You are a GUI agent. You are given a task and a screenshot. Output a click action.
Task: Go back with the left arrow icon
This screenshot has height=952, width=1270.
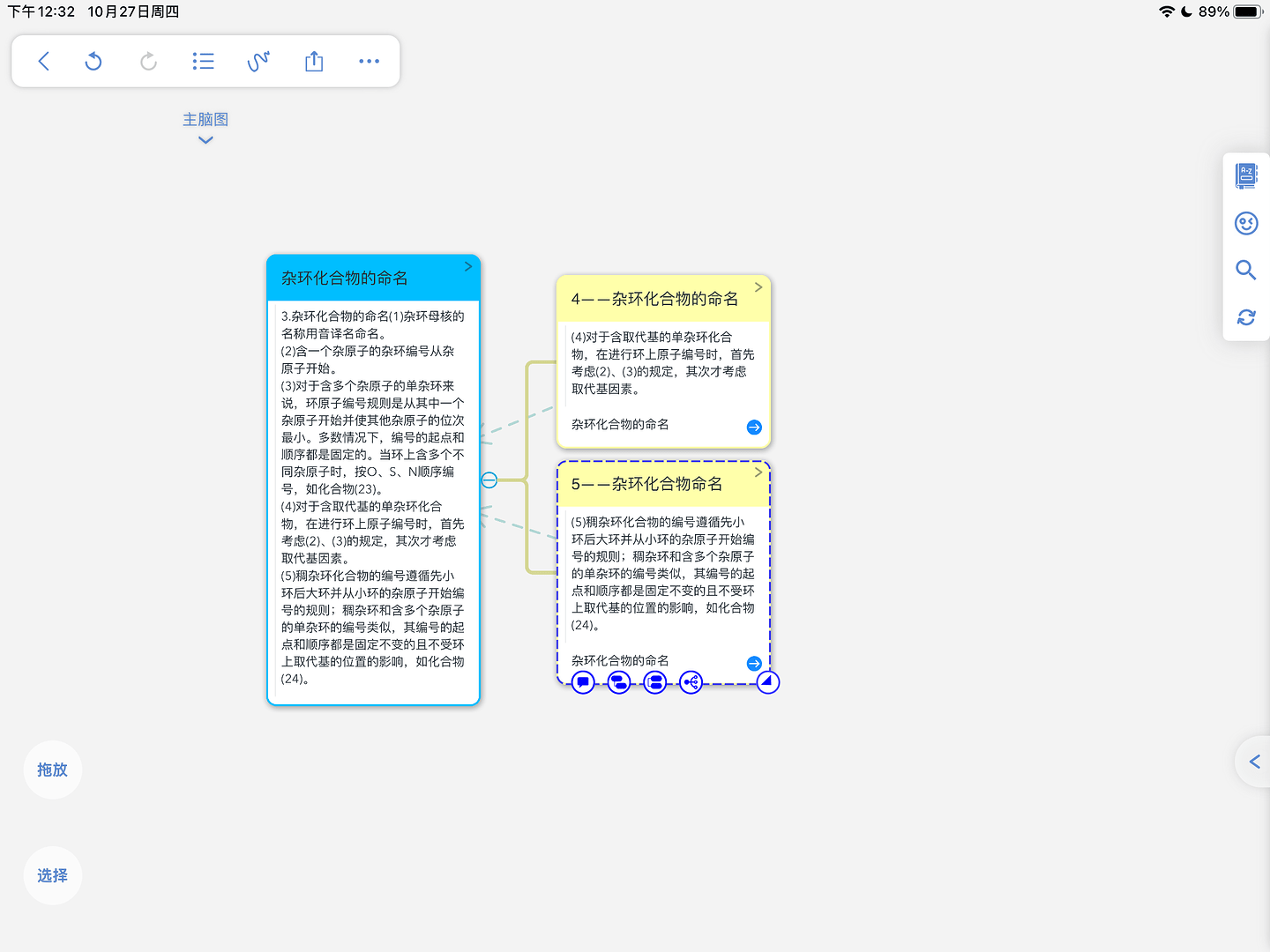44,61
